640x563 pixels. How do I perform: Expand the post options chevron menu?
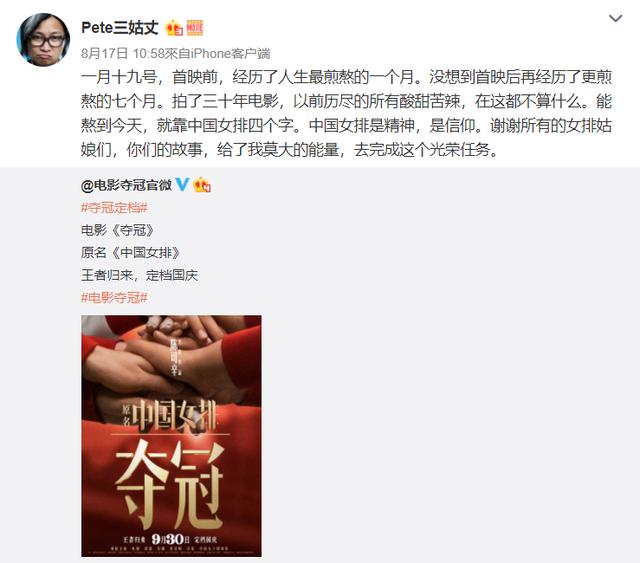click(x=616, y=18)
